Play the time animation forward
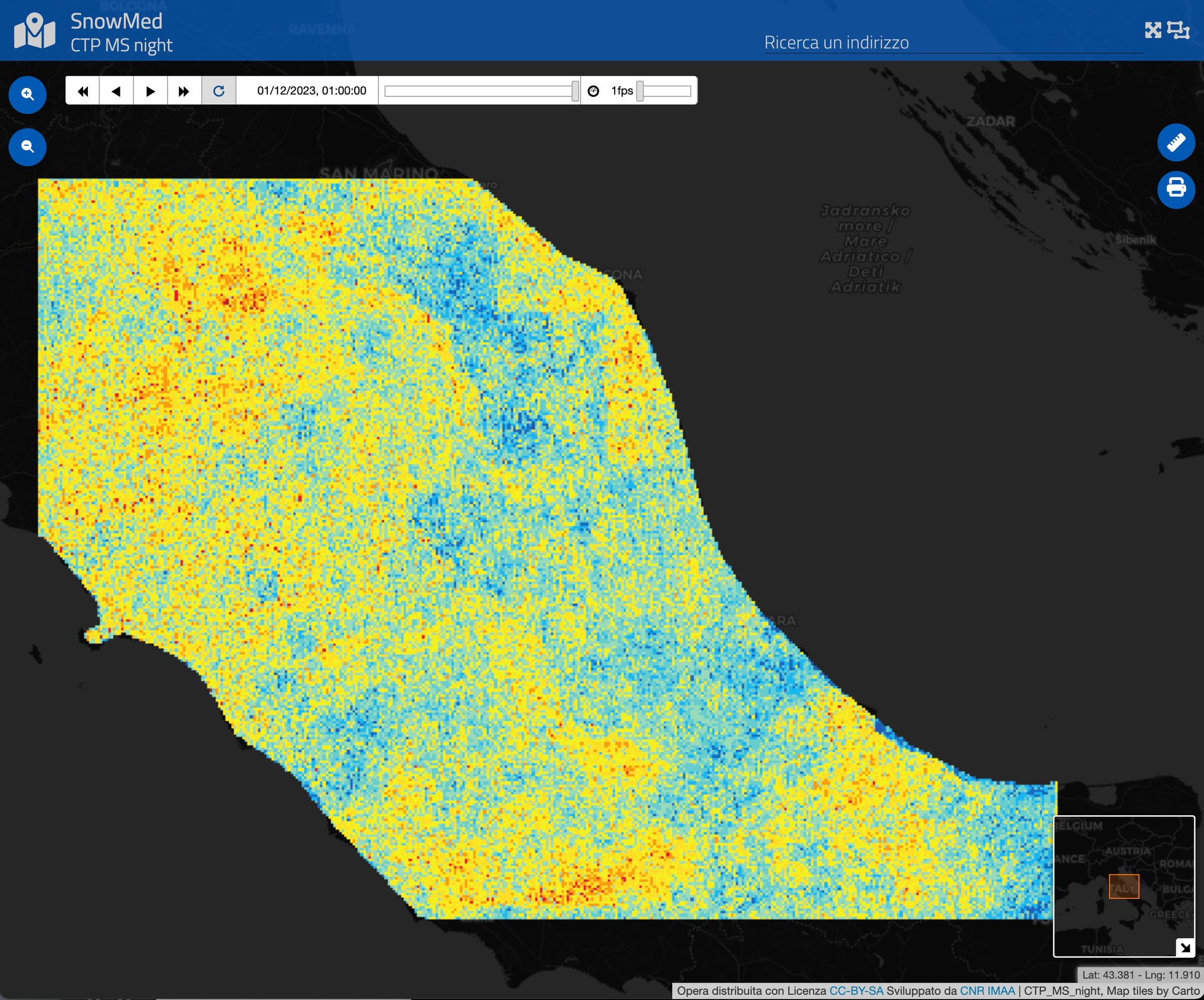The image size is (1204, 1000). click(x=150, y=91)
